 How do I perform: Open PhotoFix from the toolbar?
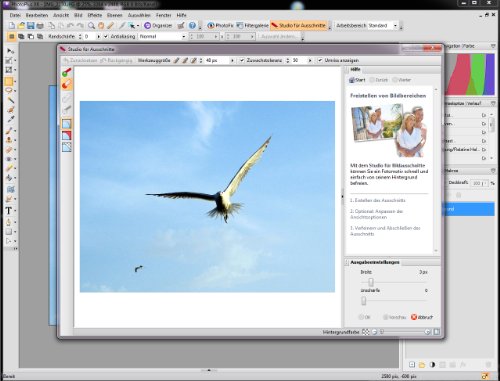click(x=220, y=26)
